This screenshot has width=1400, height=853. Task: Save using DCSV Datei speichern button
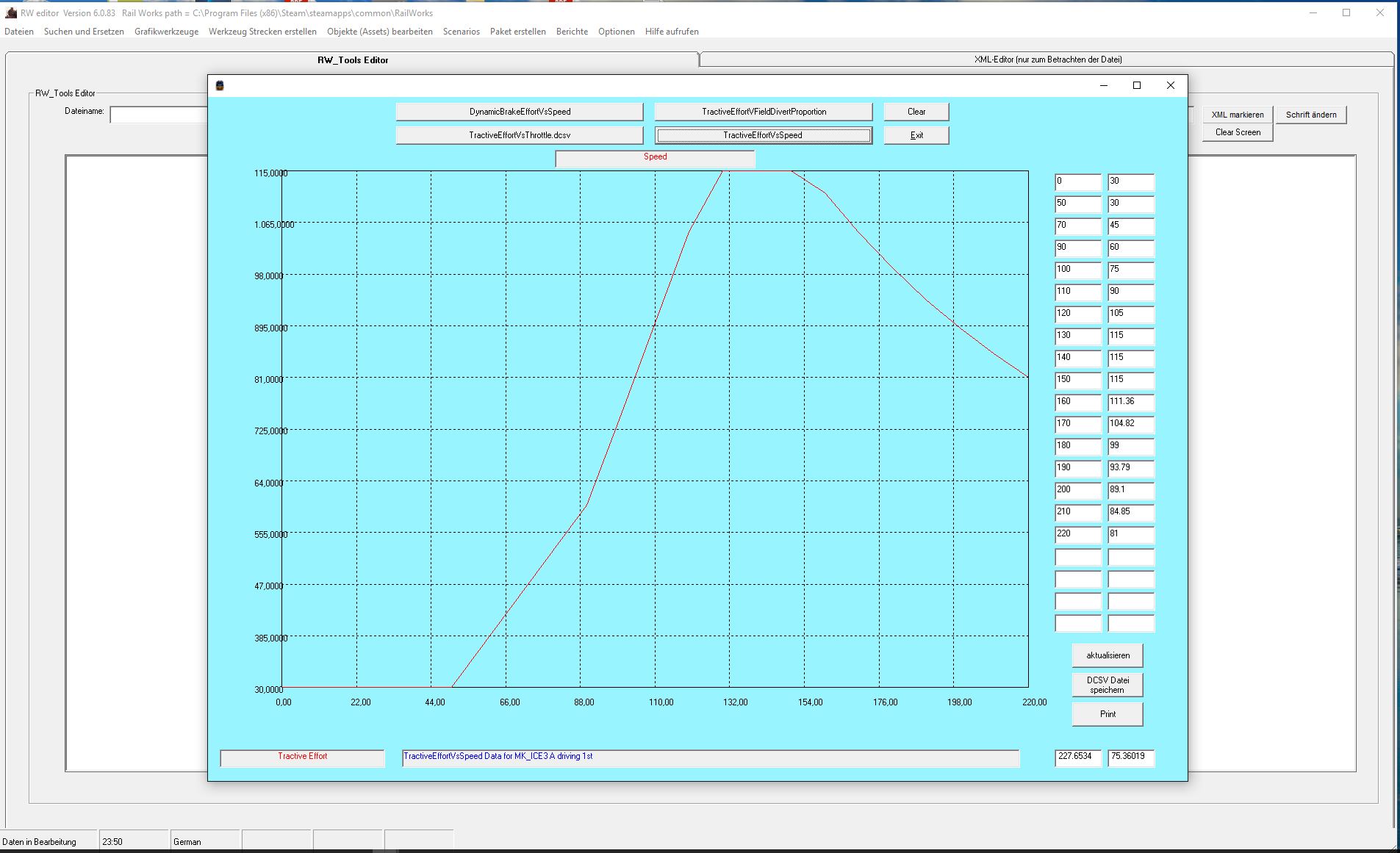(x=1108, y=685)
